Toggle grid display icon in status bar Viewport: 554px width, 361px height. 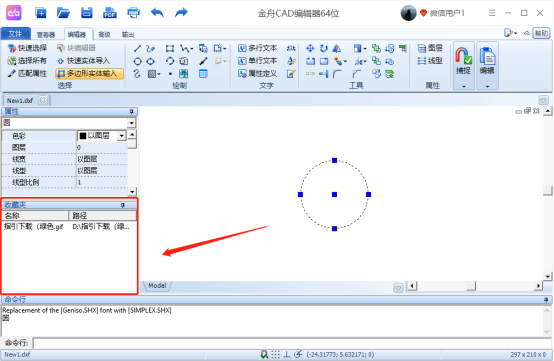pyautogui.click(x=275, y=354)
